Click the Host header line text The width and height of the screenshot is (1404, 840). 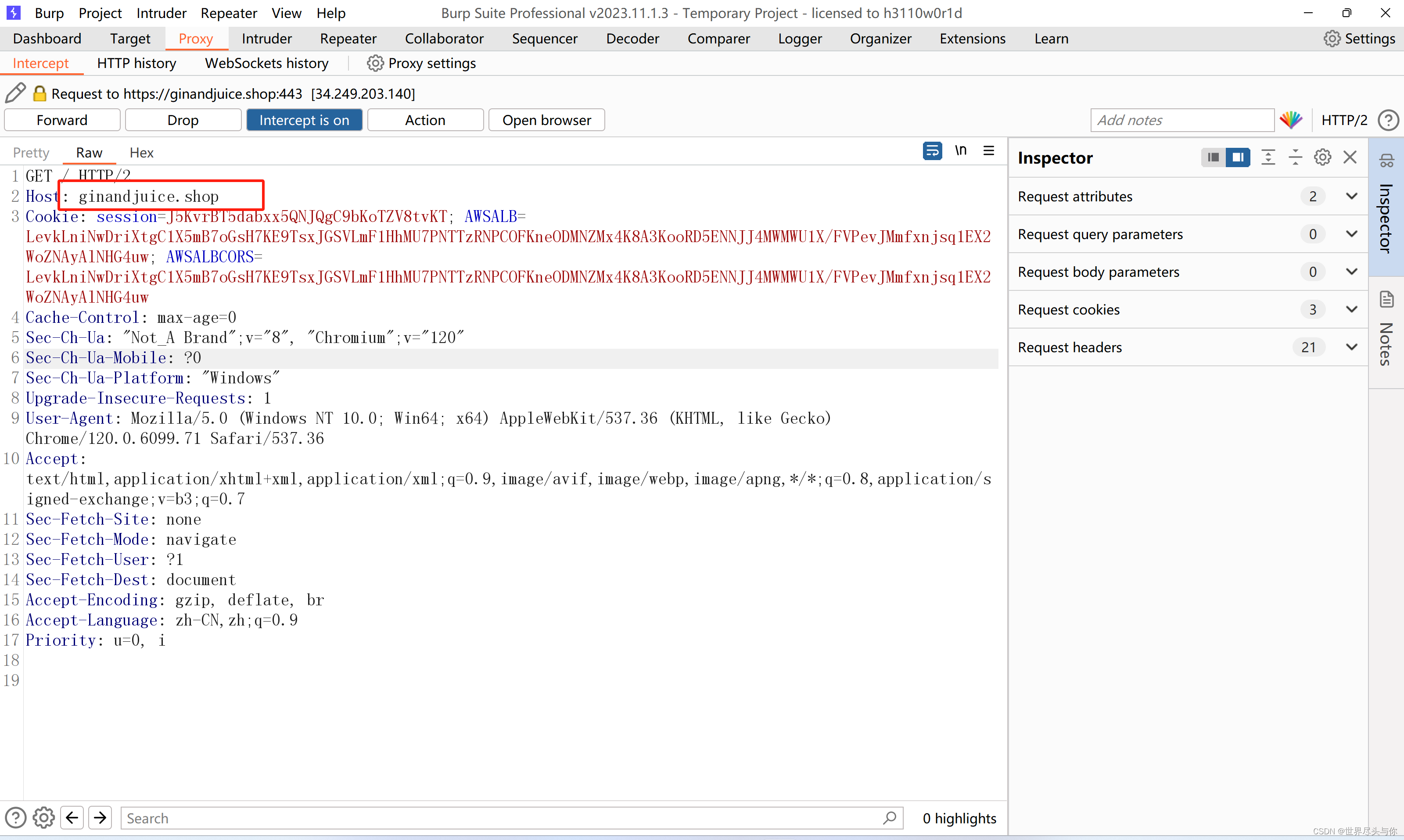pos(122,197)
